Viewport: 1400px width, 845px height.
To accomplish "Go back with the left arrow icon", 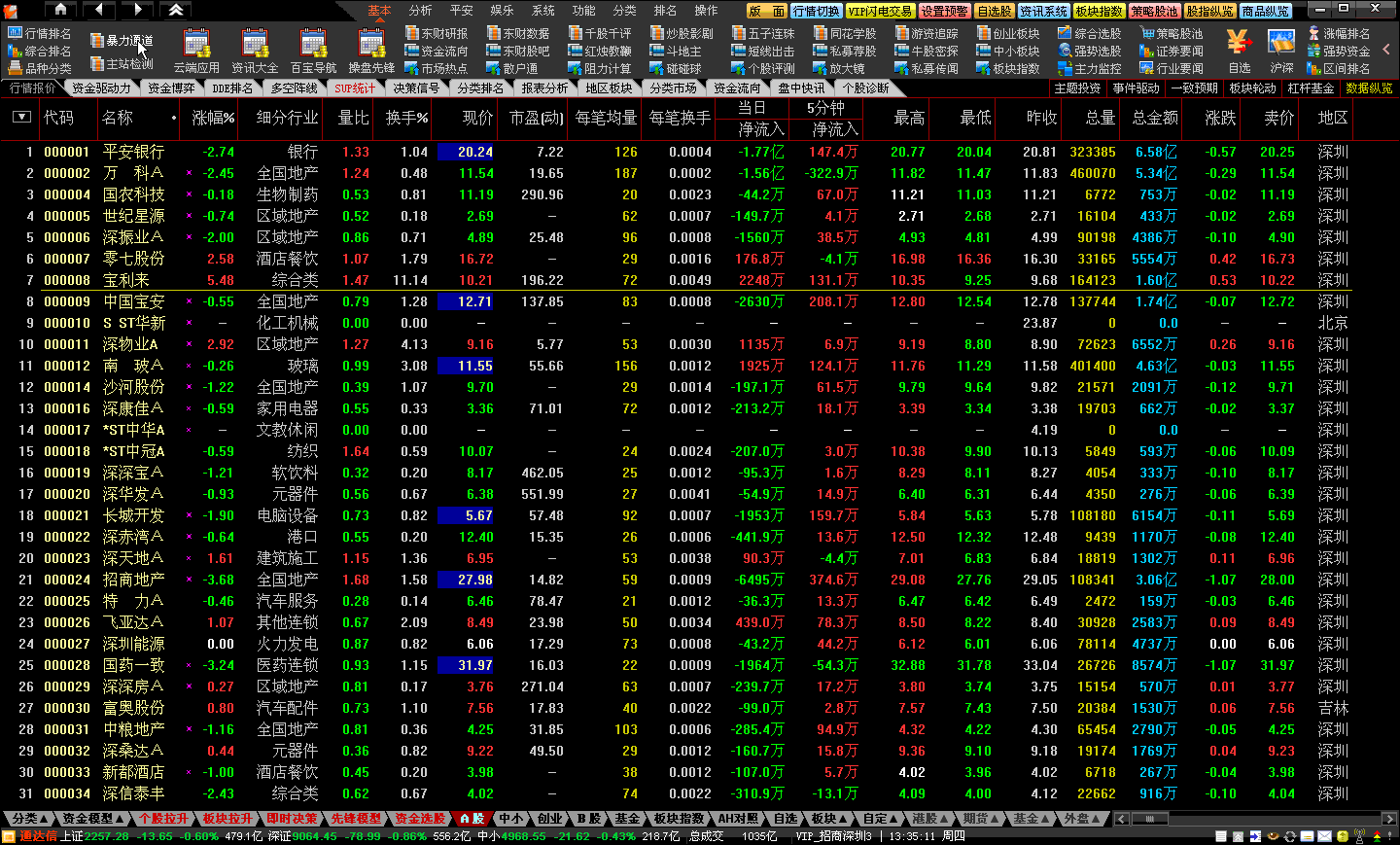I will coord(99,10).
